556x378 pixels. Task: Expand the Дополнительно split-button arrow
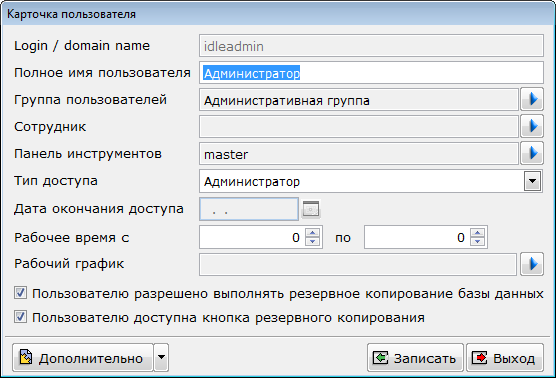coord(161,357)
